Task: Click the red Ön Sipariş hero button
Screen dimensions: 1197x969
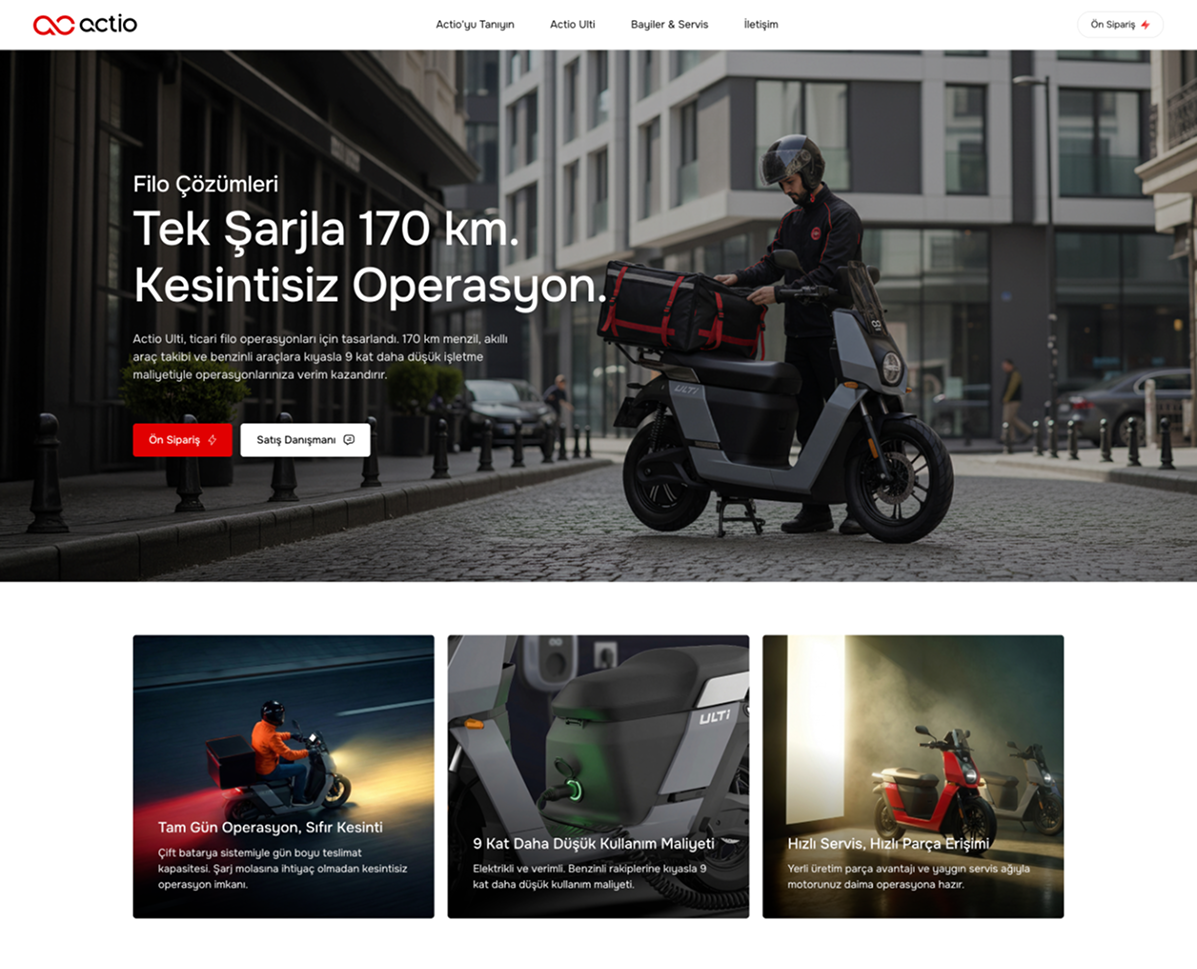Action: (182, 440)
